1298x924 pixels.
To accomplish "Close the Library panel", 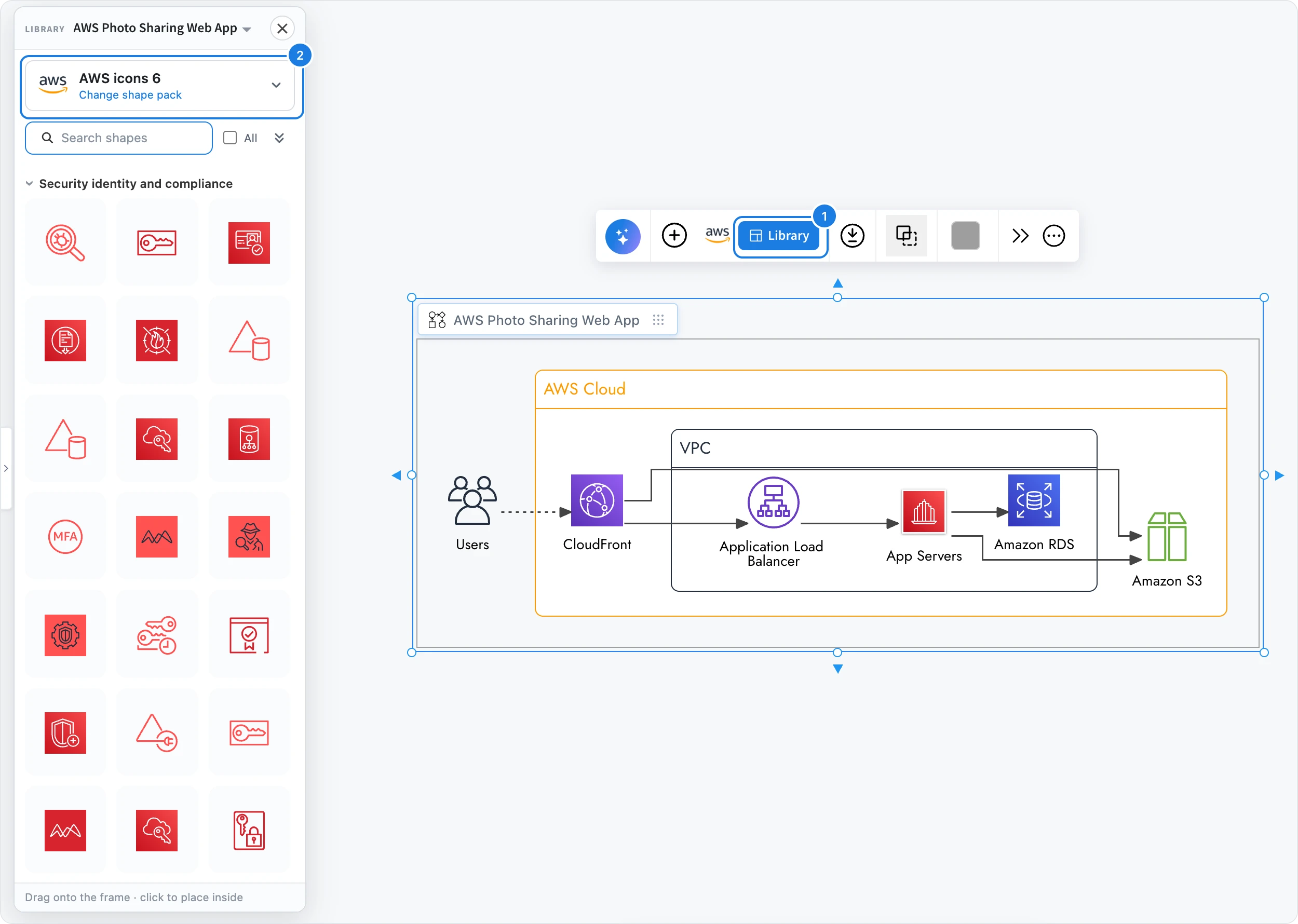I will pos(282,29).
